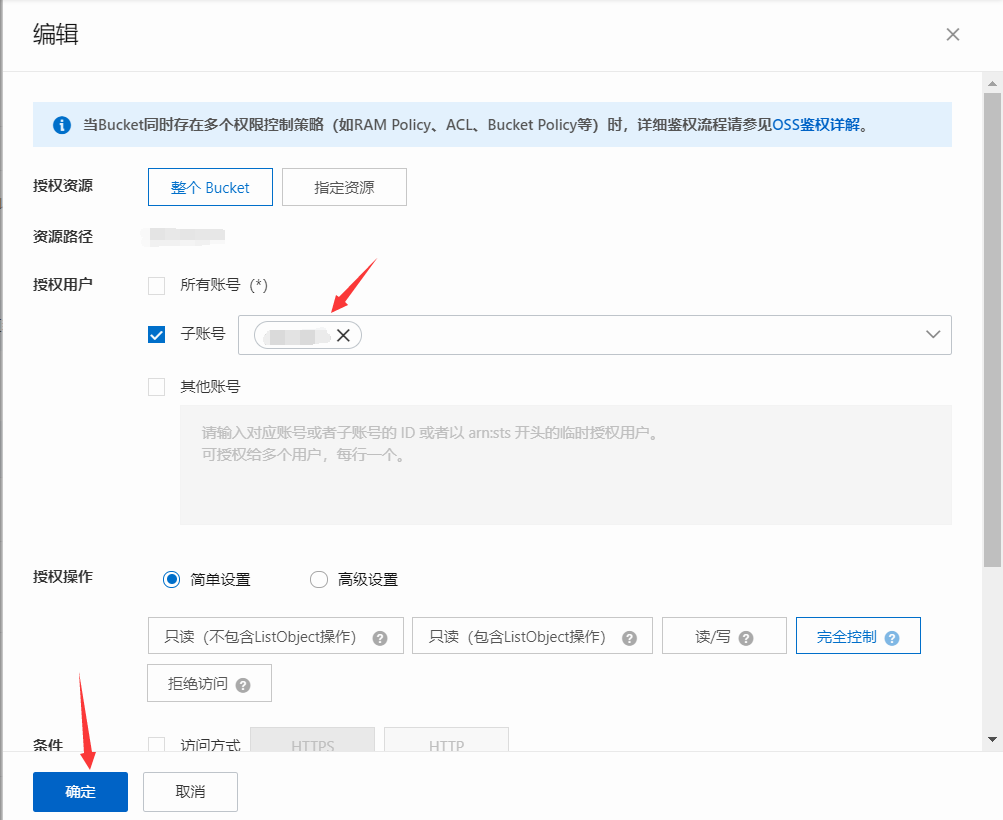
Task: Click the blue info icon in banner
Action: click(x=62, y=125)
